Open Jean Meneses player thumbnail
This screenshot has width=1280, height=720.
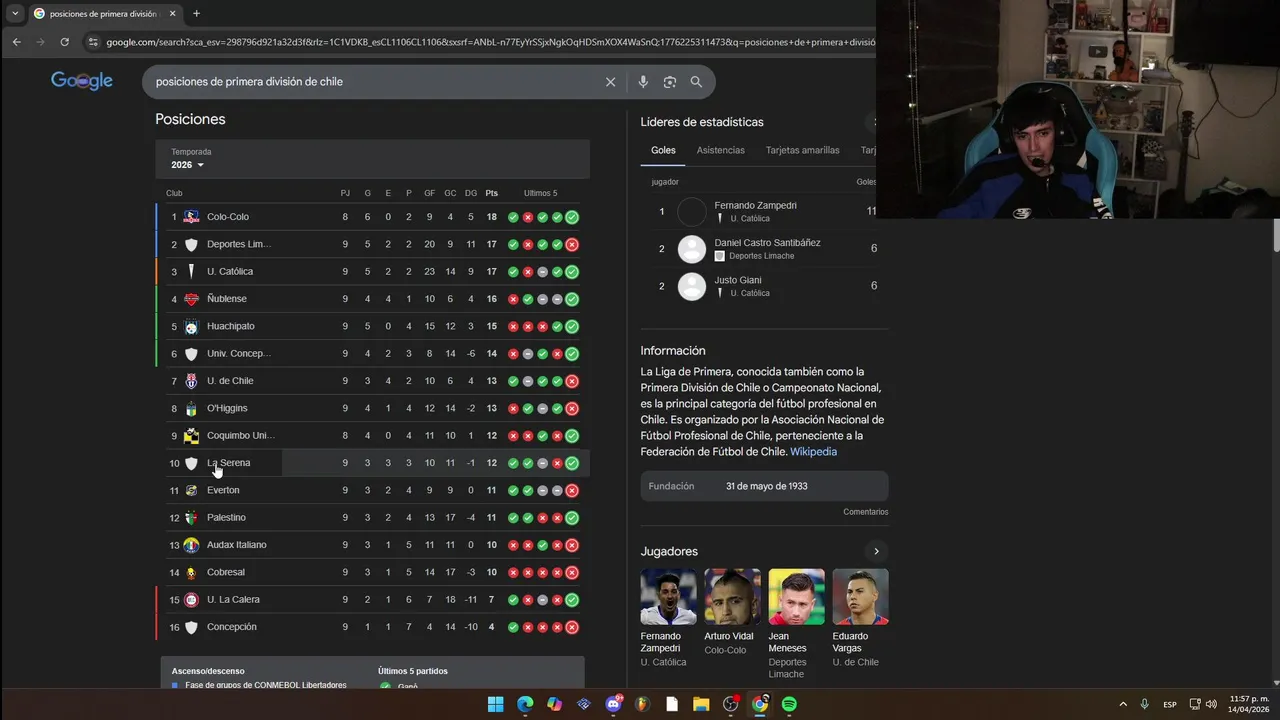(x=796, y=597)
